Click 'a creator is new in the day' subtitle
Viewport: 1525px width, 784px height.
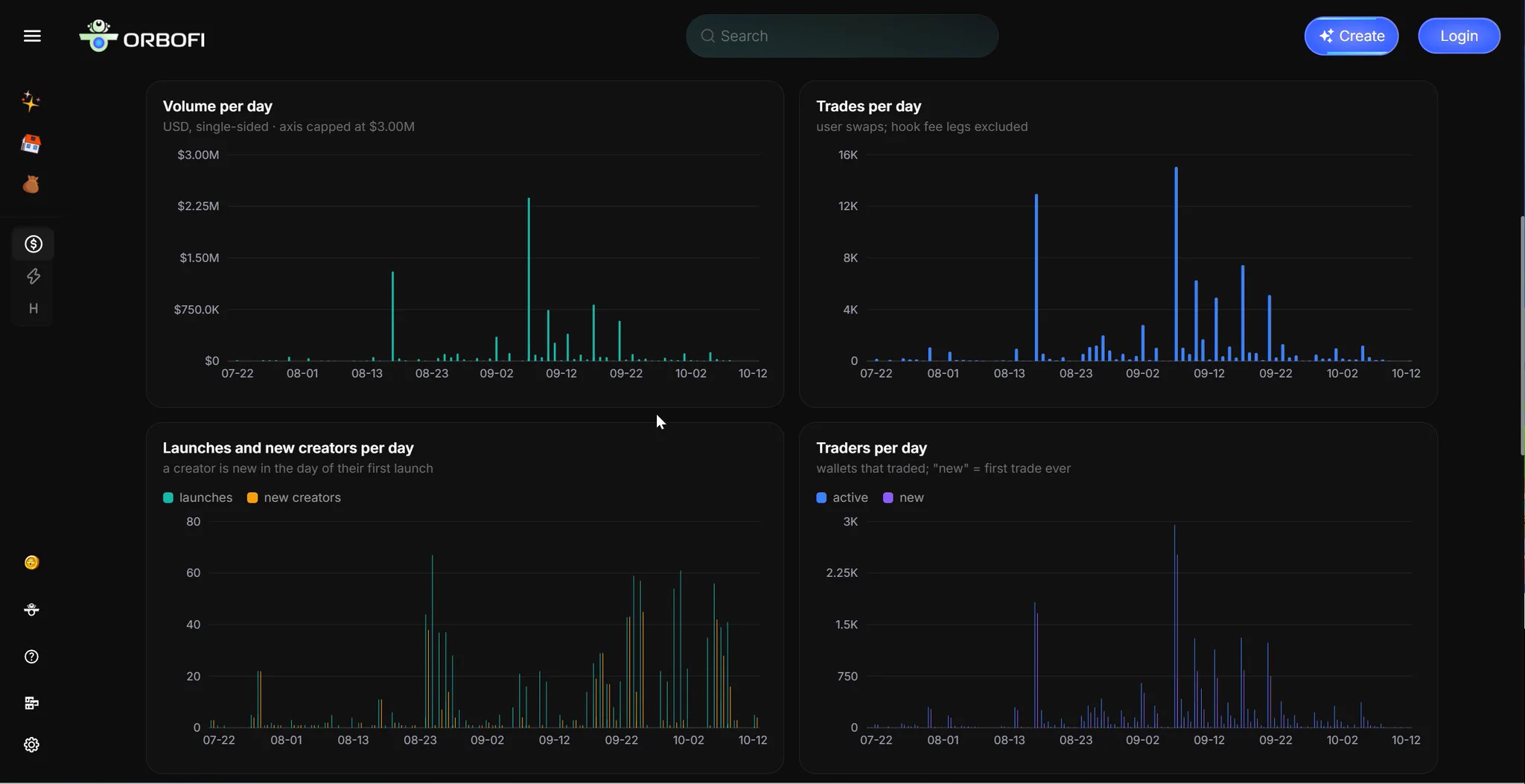(x=298, y=468)
